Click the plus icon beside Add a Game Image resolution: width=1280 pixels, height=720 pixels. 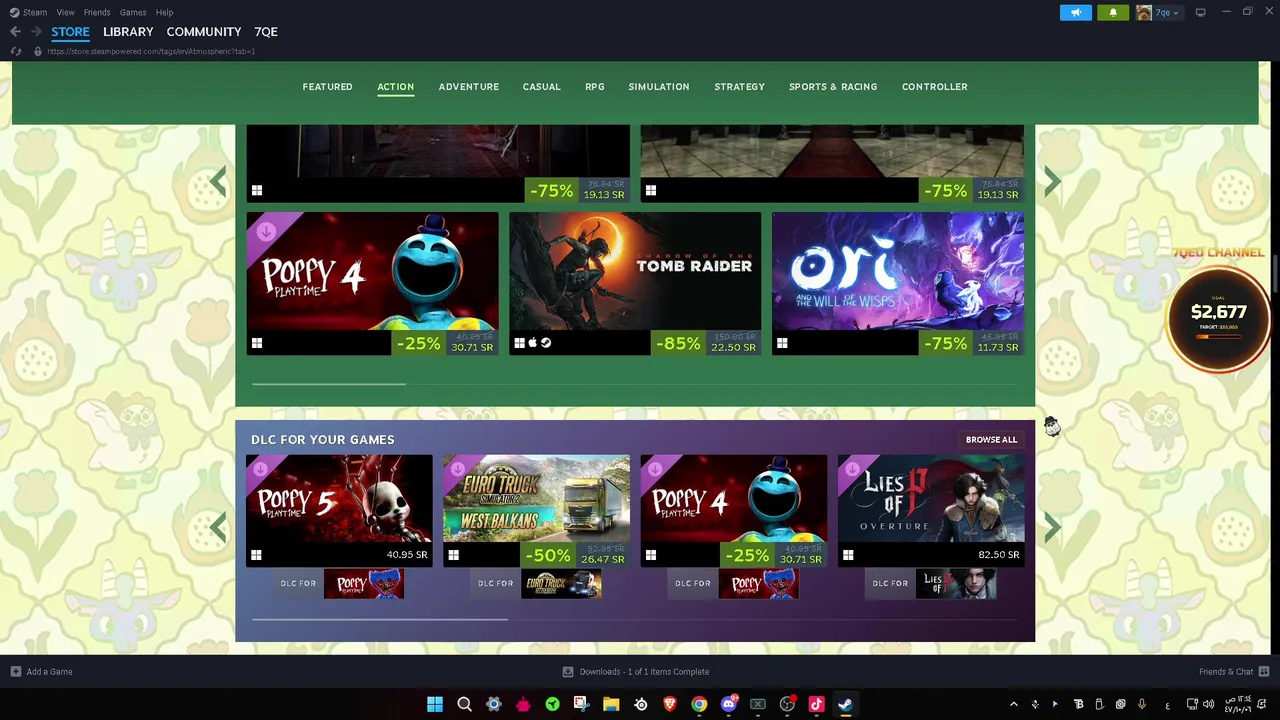15,672
